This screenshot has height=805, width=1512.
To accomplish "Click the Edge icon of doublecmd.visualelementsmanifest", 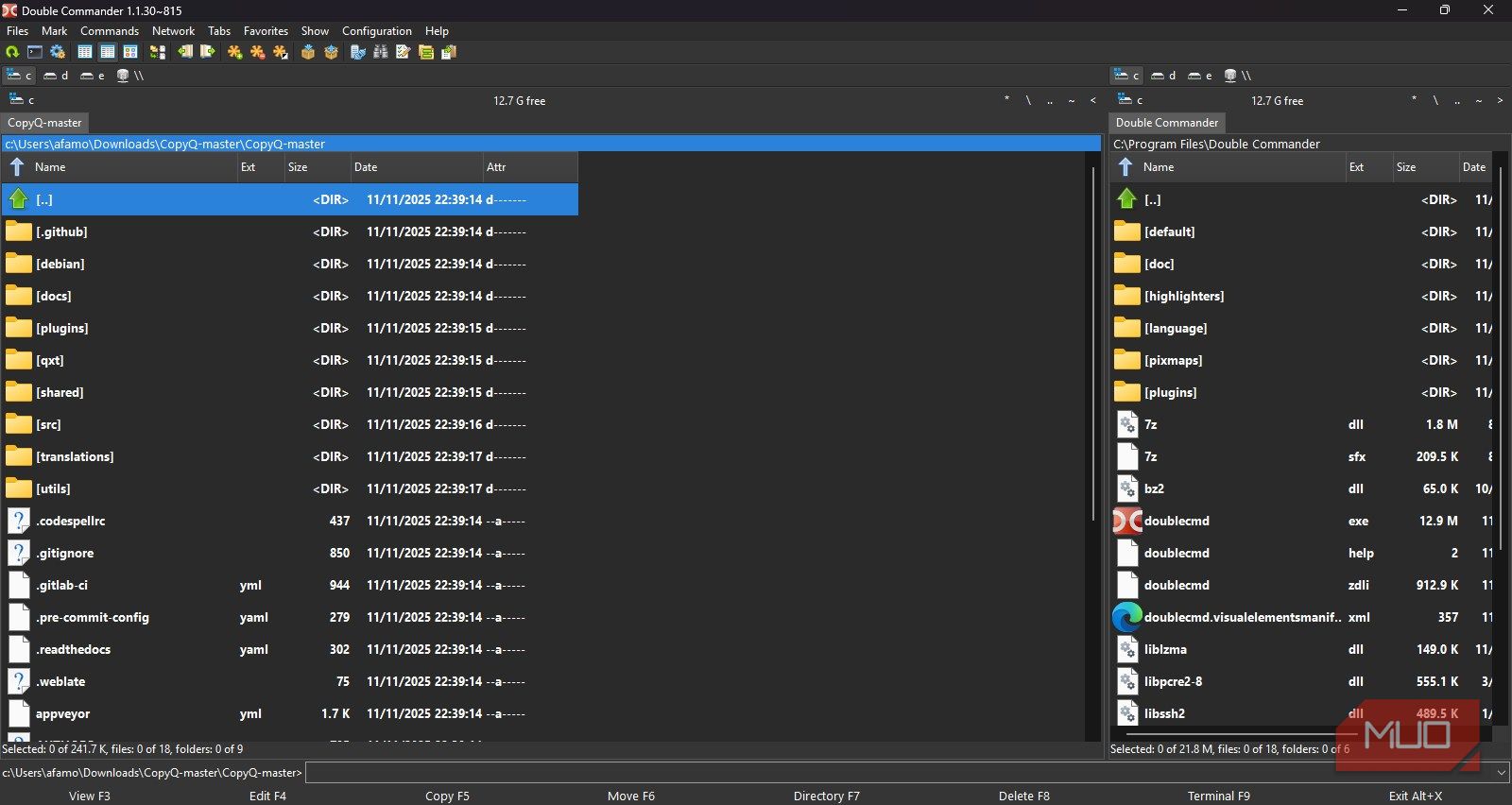I will pyautogui.click(x=1127, y=617).
